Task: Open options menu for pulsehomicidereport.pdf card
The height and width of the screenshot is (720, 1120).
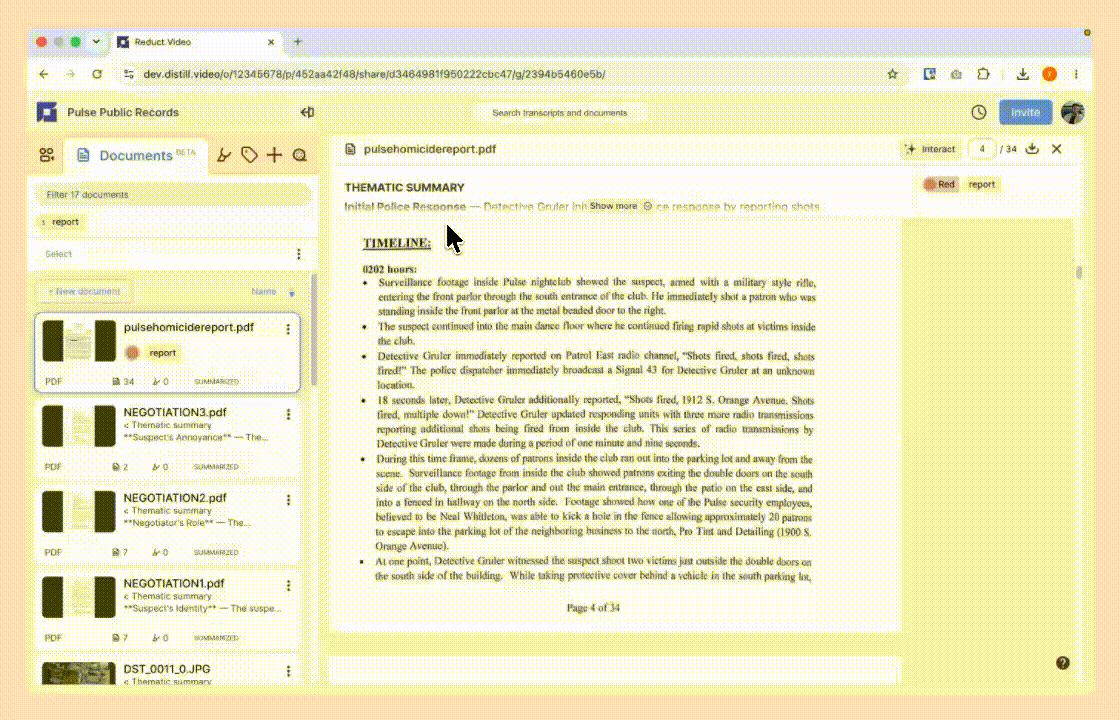Action: [x=288, y=329]
